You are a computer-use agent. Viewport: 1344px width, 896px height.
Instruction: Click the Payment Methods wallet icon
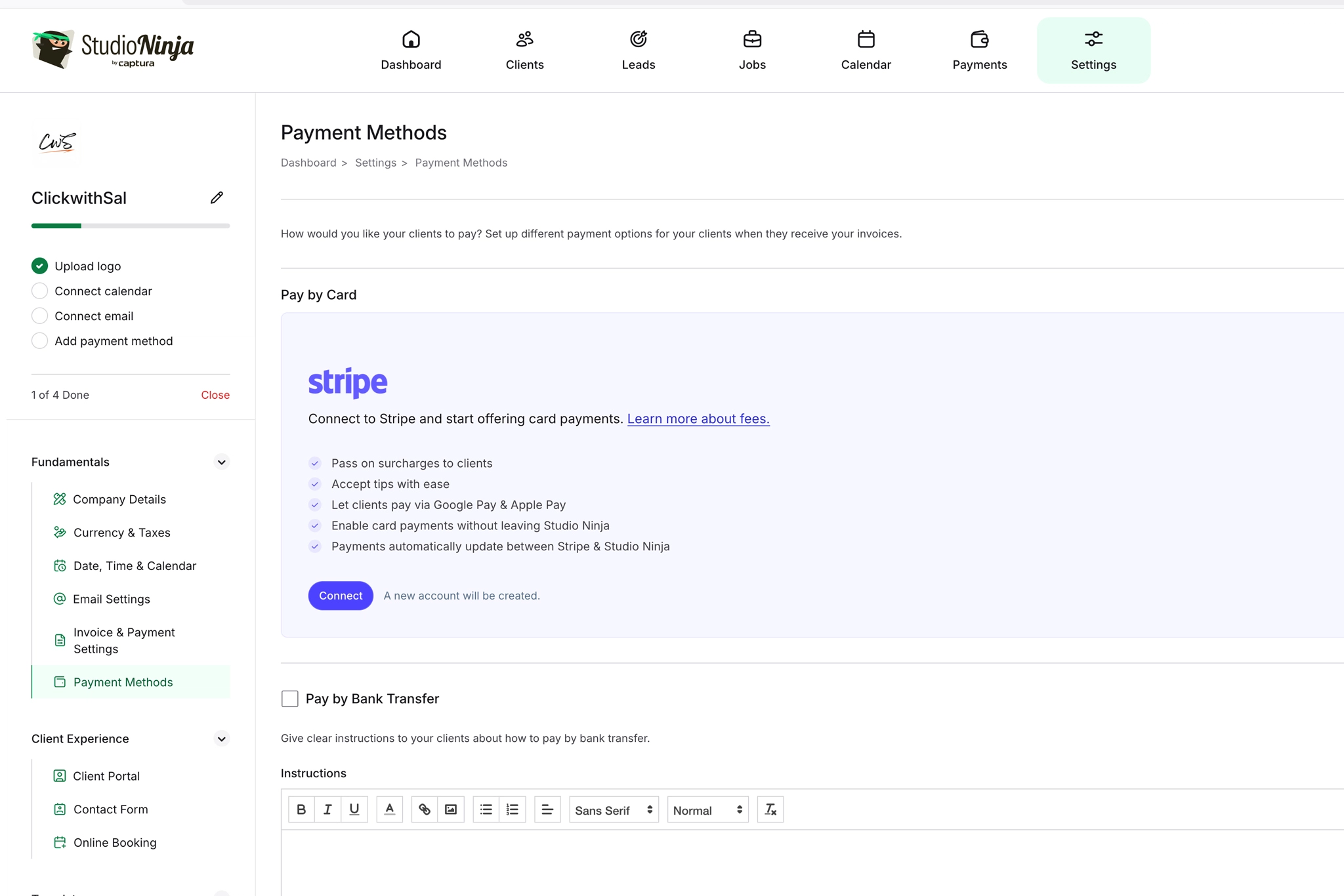point(60,682)
